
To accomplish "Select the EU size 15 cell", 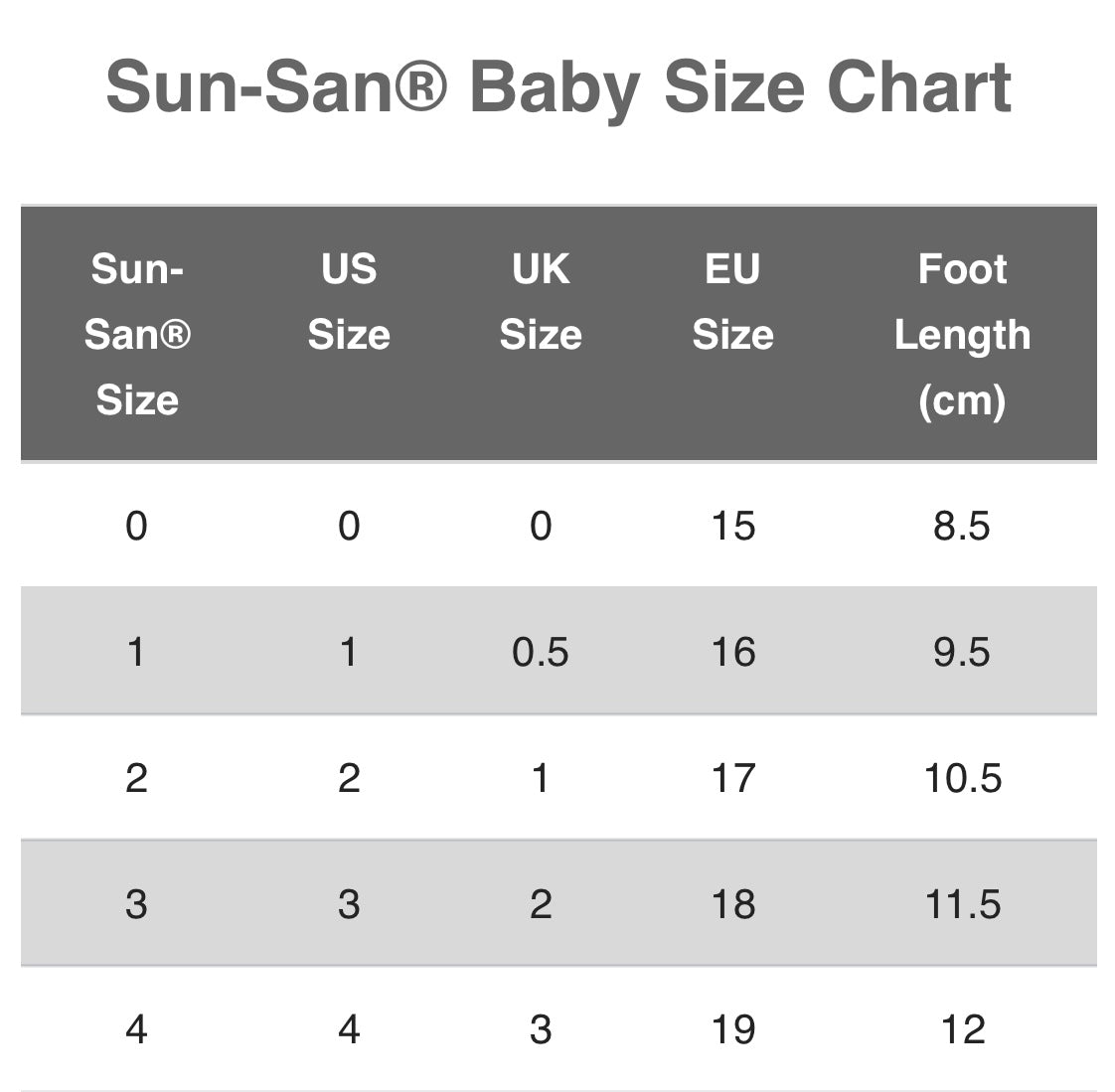I will tap(732, 526).
